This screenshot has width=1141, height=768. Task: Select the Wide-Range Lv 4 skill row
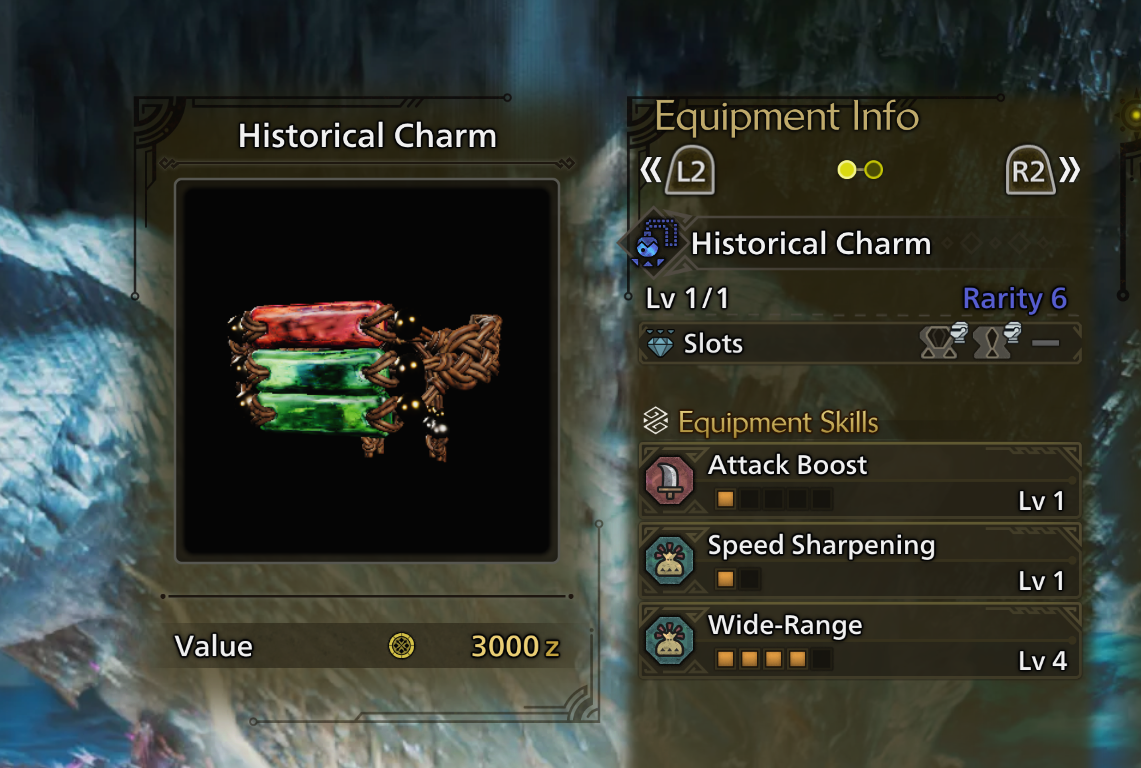click(860, 641)
